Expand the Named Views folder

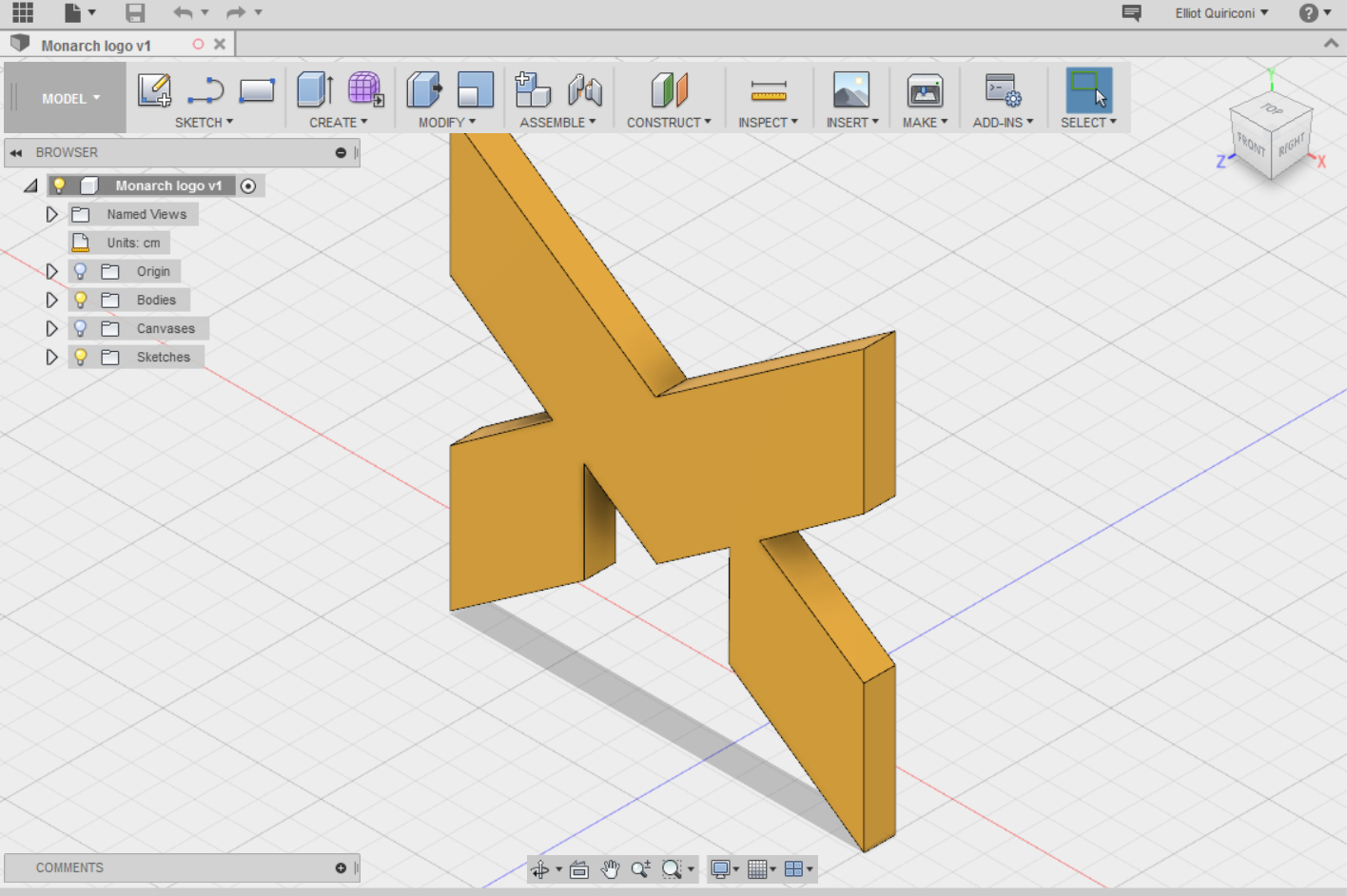pyautogui.click(x=51, y=214)
